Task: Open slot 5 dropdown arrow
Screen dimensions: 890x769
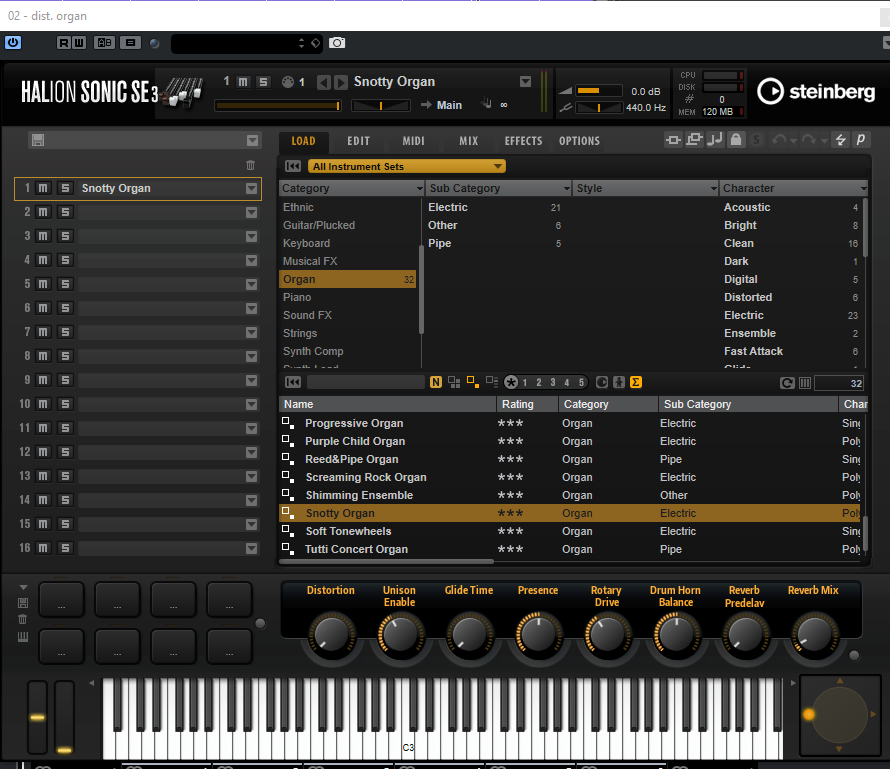Action: point(251,284)
